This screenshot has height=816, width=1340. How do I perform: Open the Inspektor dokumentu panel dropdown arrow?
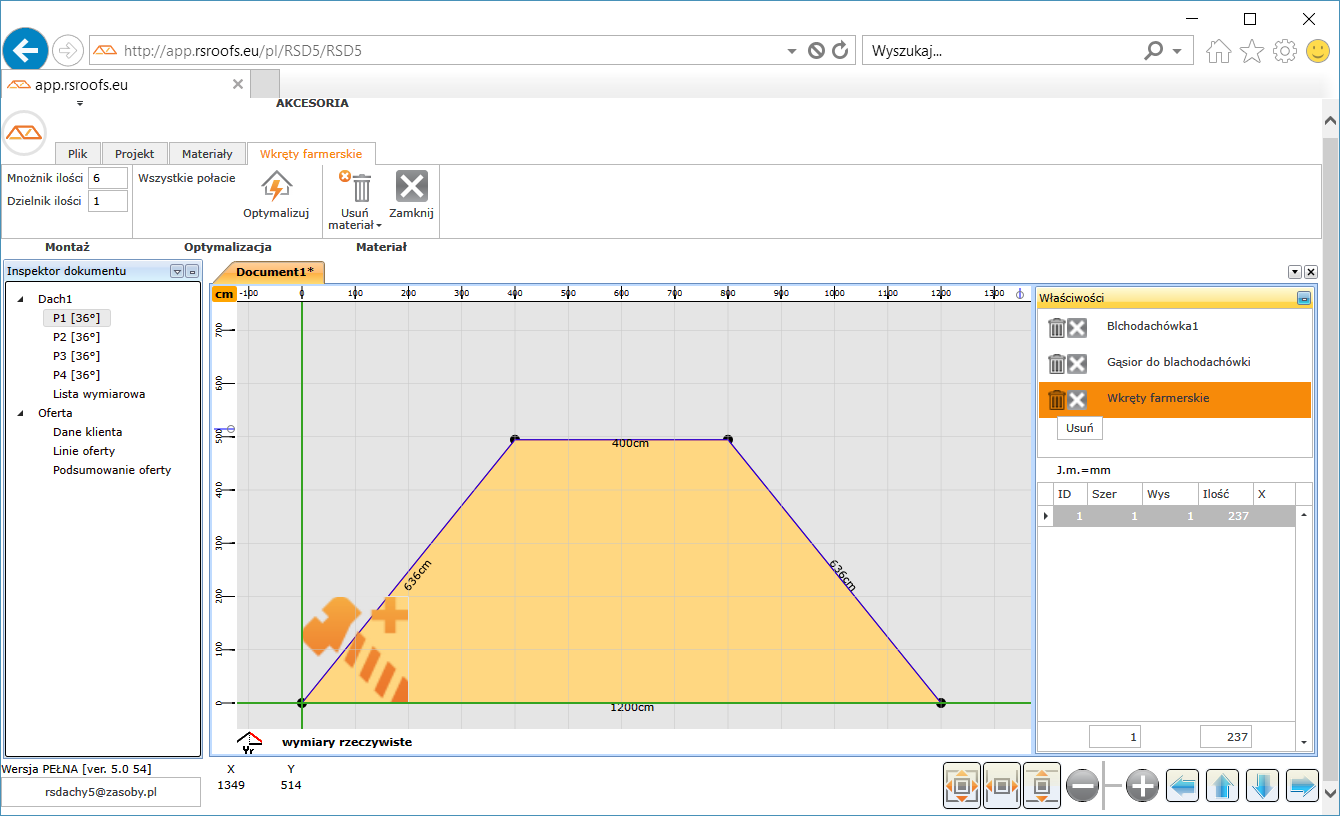point(177,271)
